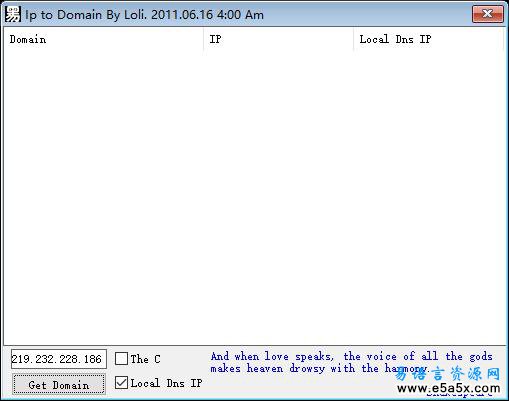Uncheck the Local Dns IP checkbox
Screen dimensions: 509x401
(121, 383)
